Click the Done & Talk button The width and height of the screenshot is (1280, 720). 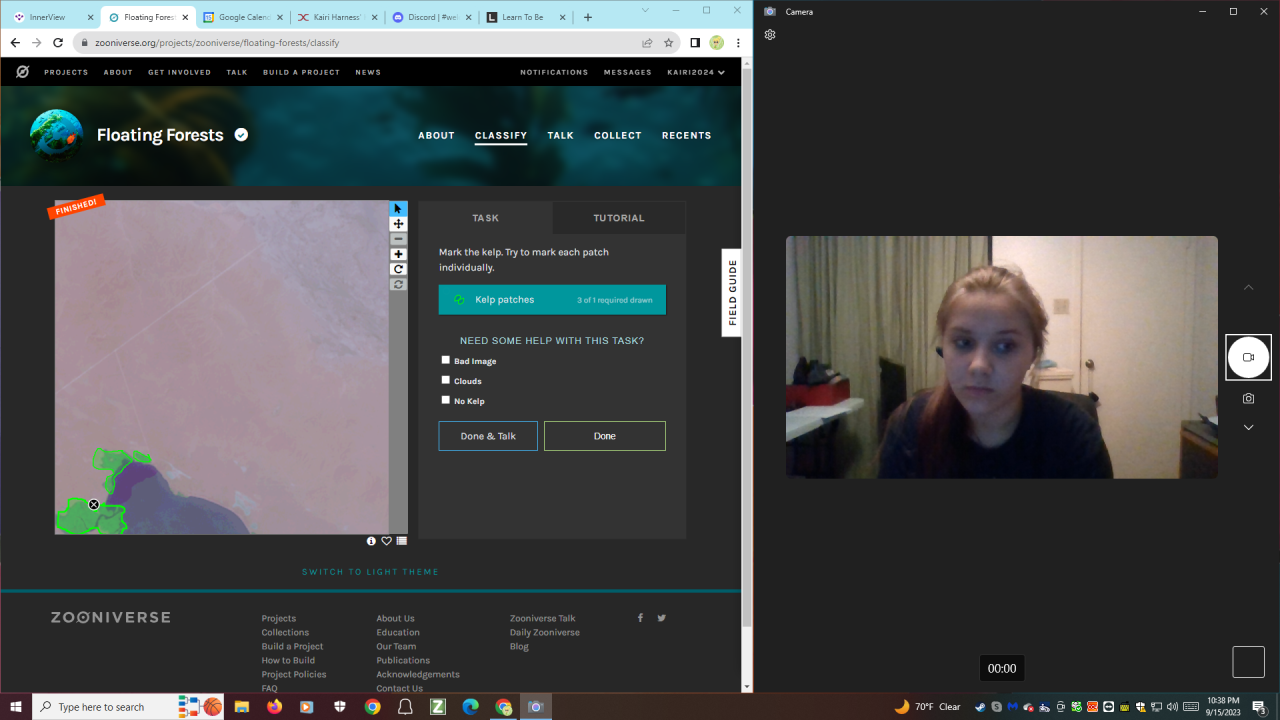coord(488,436)
